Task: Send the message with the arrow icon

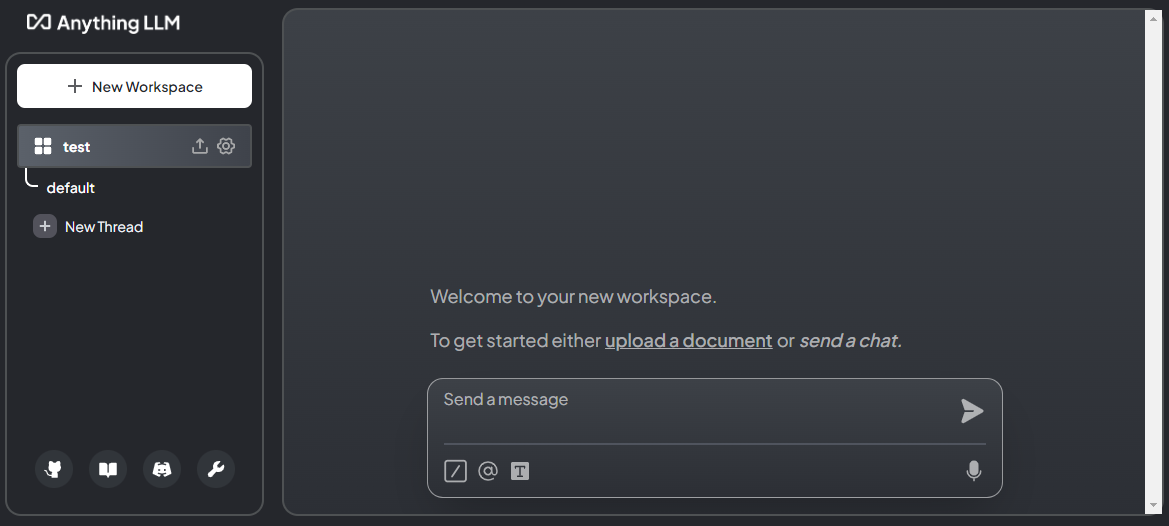Action: point(972,411)
